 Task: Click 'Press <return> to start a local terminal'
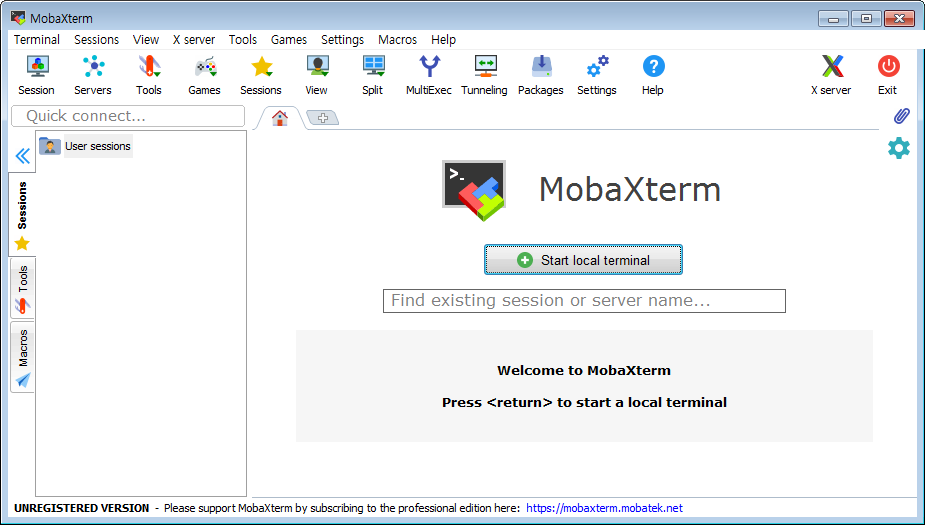pos(584,402)
